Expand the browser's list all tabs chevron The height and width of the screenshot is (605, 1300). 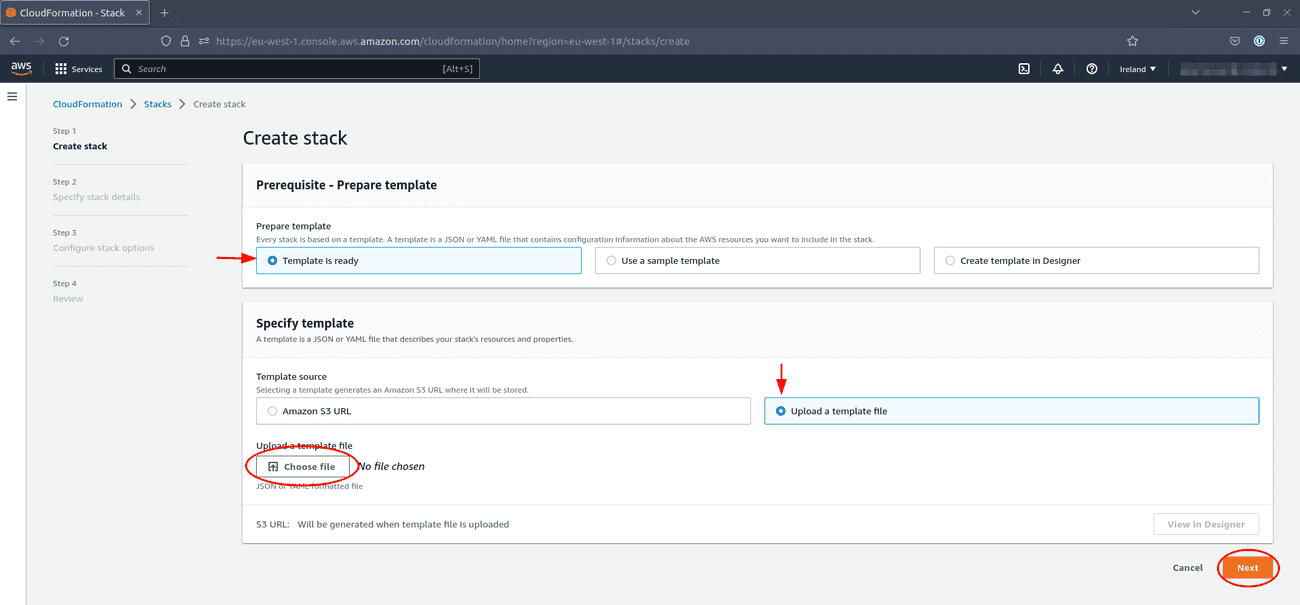1196,12
